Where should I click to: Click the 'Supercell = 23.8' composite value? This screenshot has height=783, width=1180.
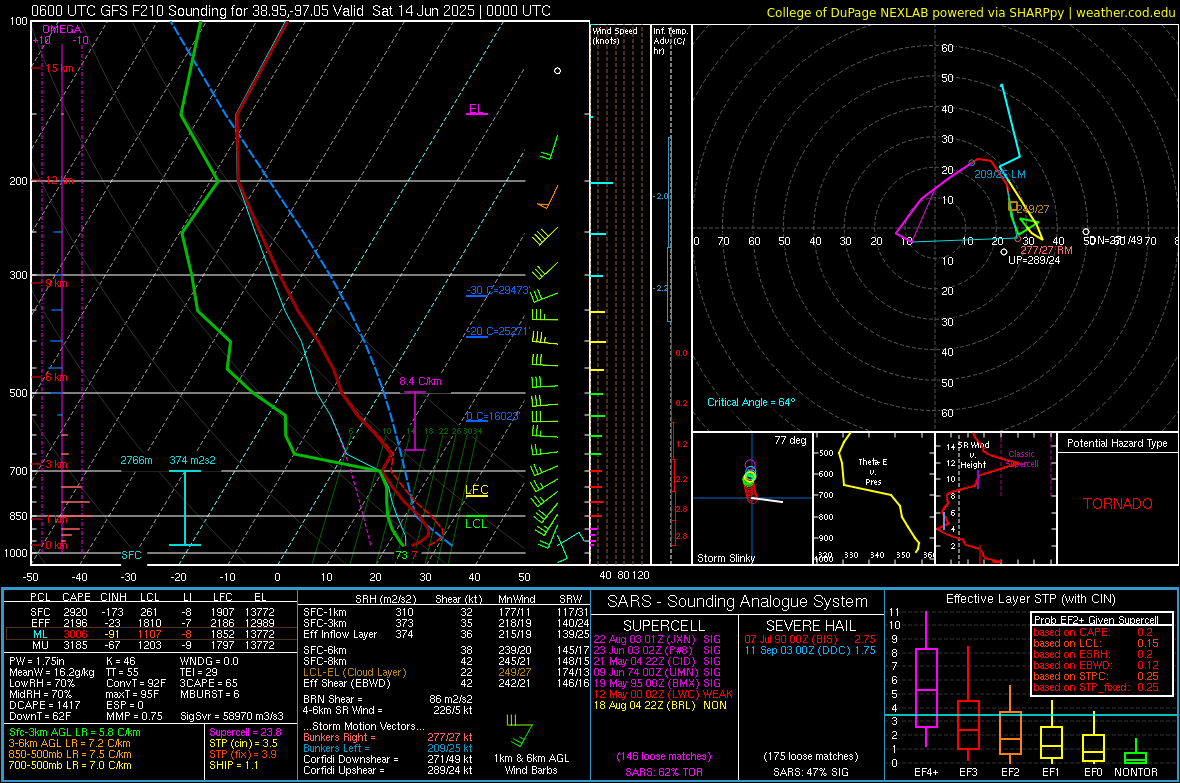tap(245, 733)
